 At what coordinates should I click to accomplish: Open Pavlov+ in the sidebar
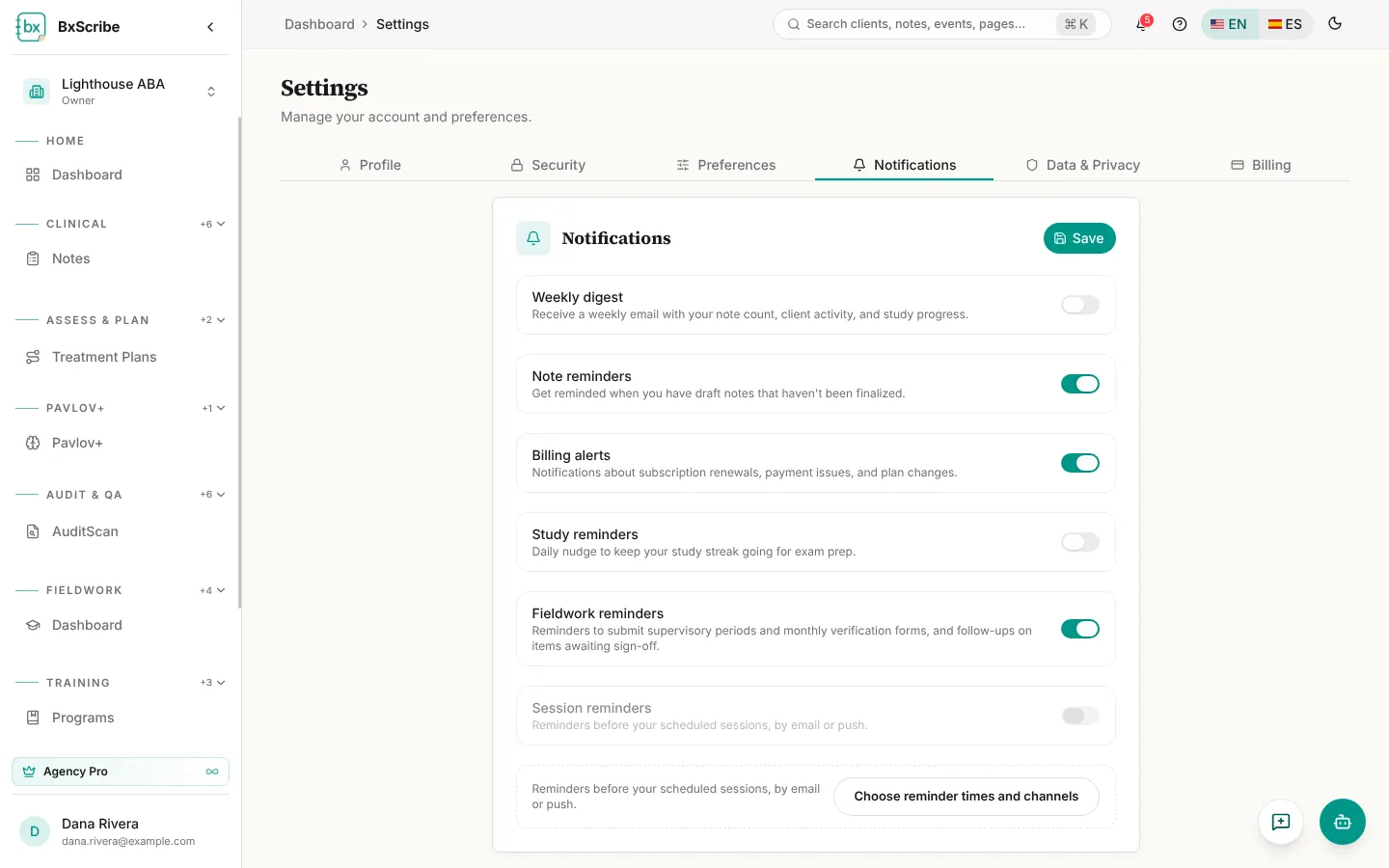tap(121, 443)
